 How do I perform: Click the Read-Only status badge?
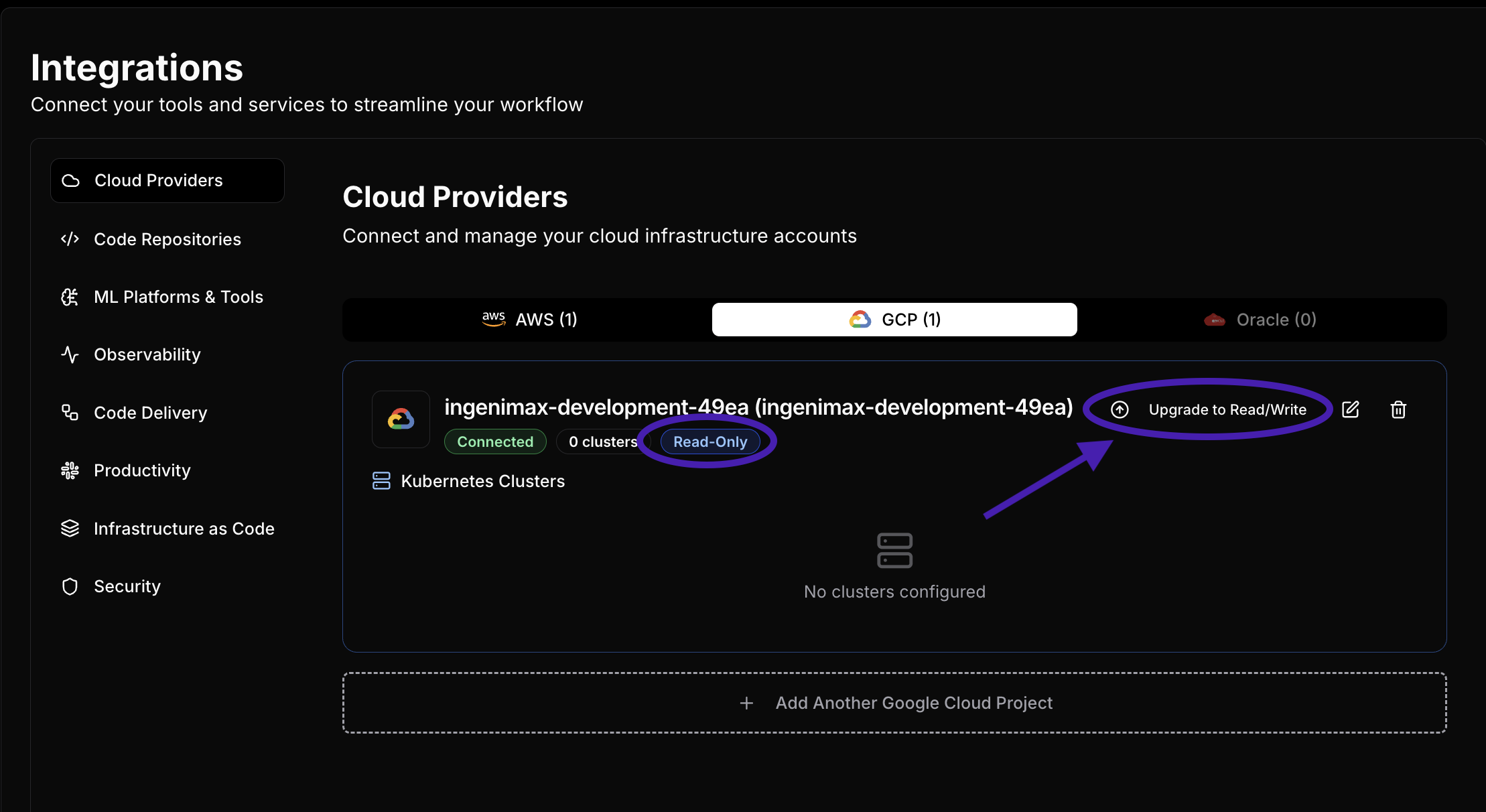[710, 441]
